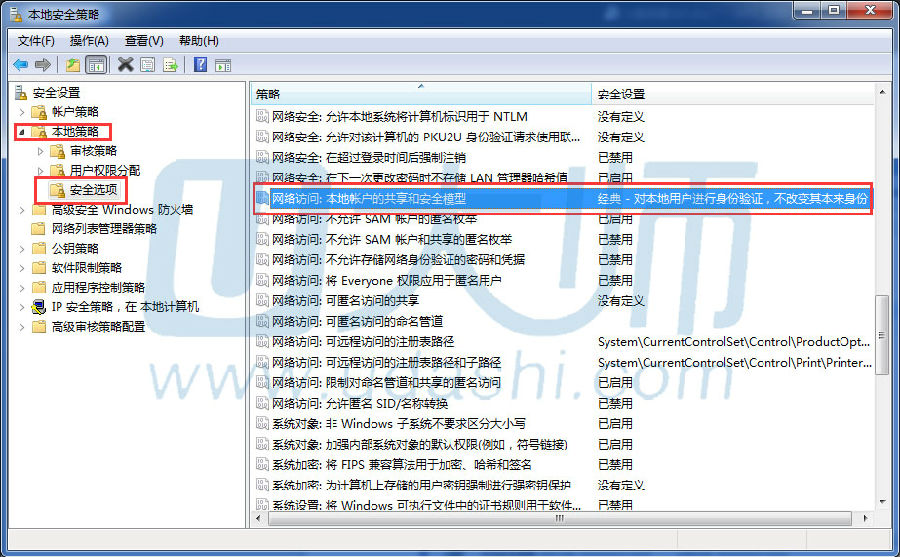Select the 安全选项 tree item
Screen dimensions: 900x557
click(92, 190)
